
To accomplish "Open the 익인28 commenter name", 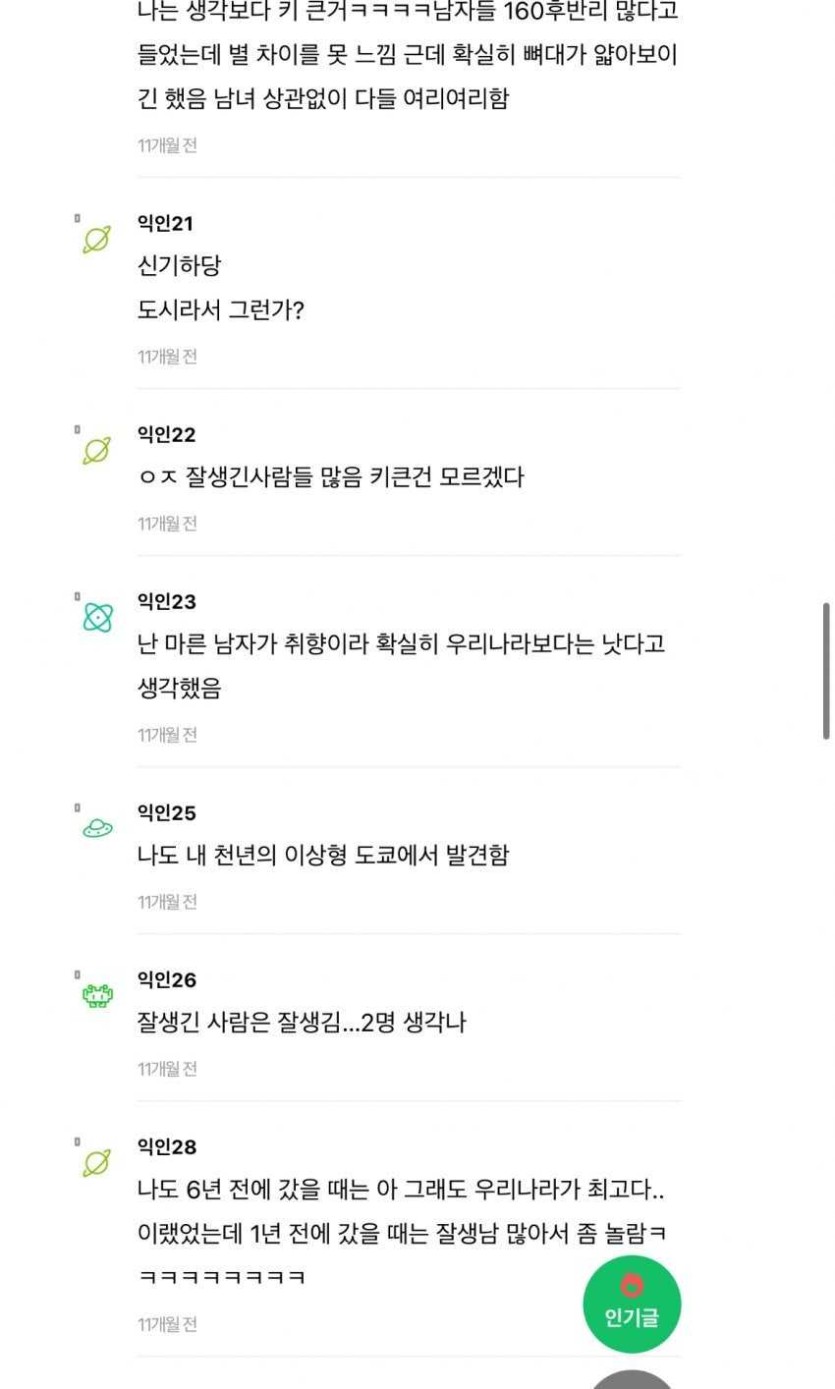I will (x=166, y=1147).
